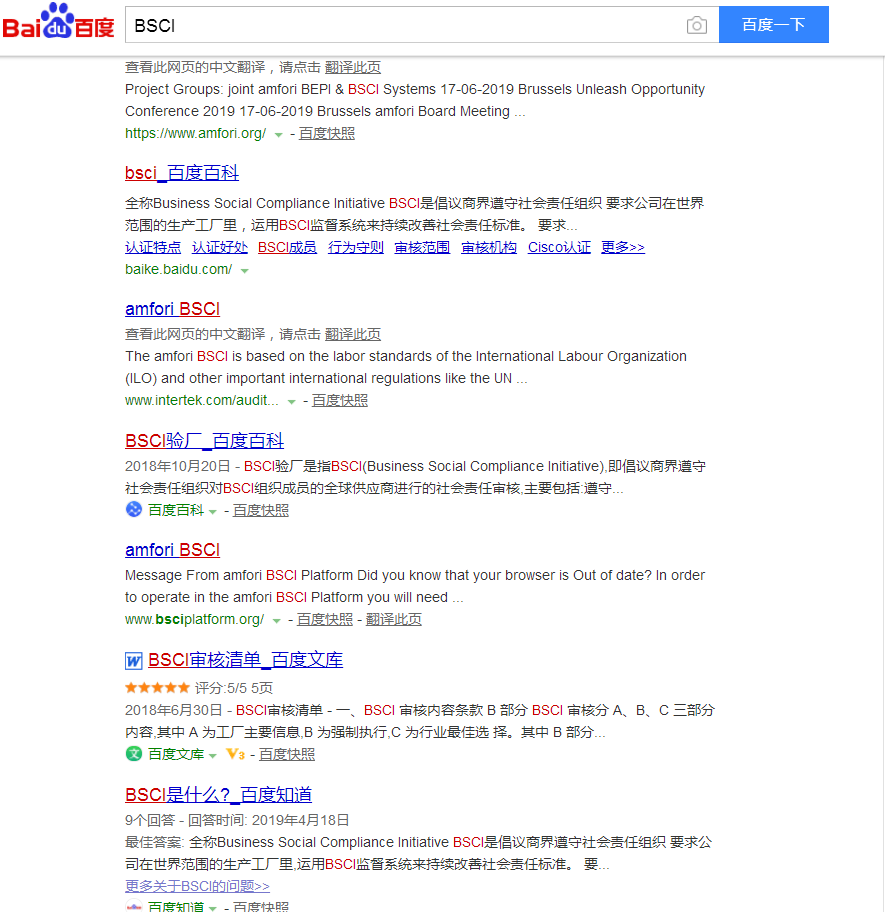Click the green 百度文库 source icon
This screenshot has width=885, height=912.
[x=134, y=754]
